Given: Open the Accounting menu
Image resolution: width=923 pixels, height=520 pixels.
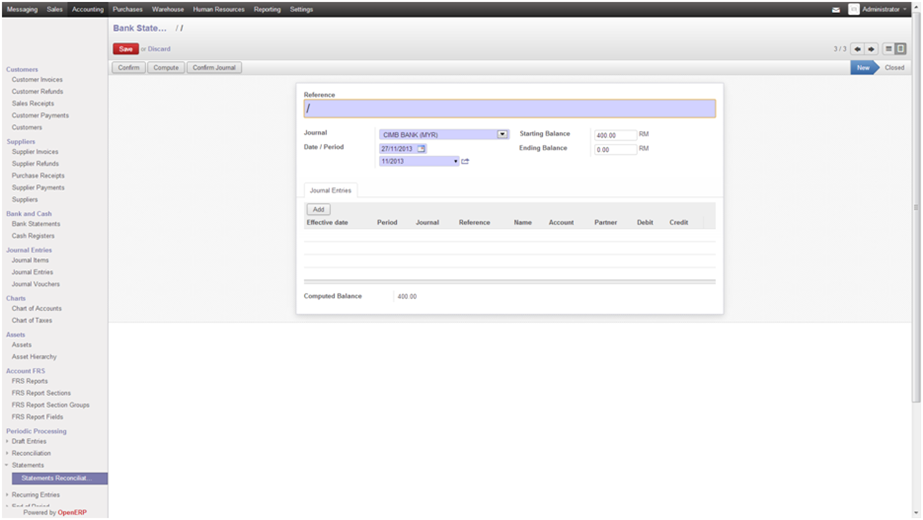Looking at the screenshot, I should pyautogui.click(x=88, y=9).
